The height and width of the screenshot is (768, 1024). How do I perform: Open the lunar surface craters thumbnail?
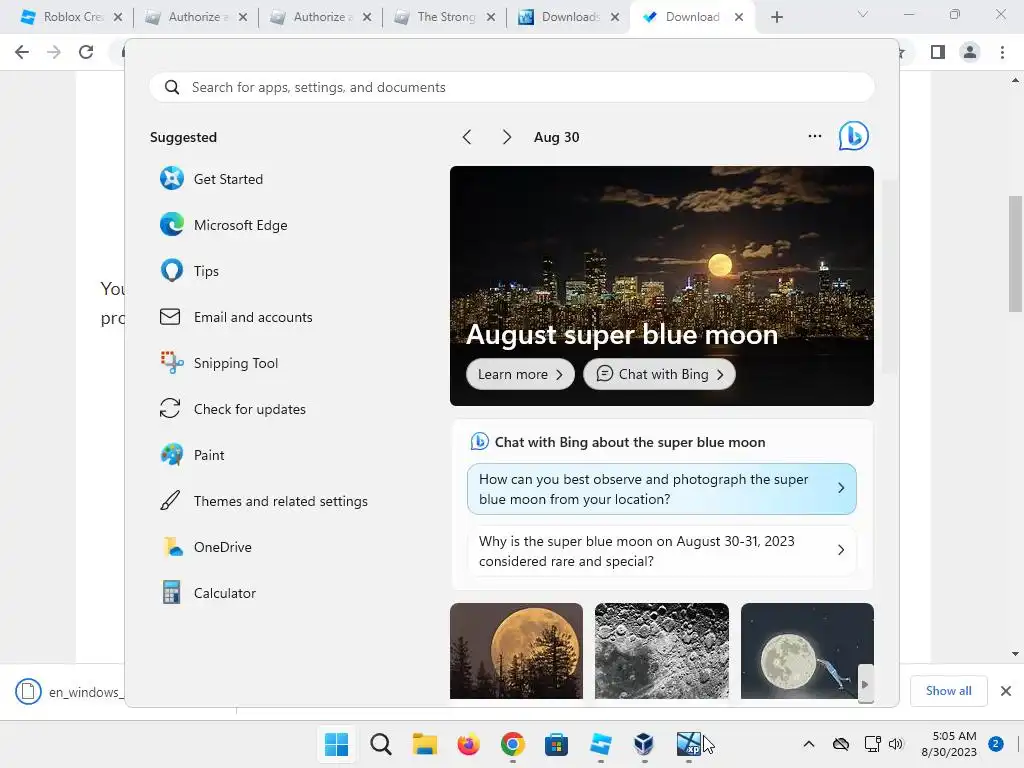[x=662, y=651]
